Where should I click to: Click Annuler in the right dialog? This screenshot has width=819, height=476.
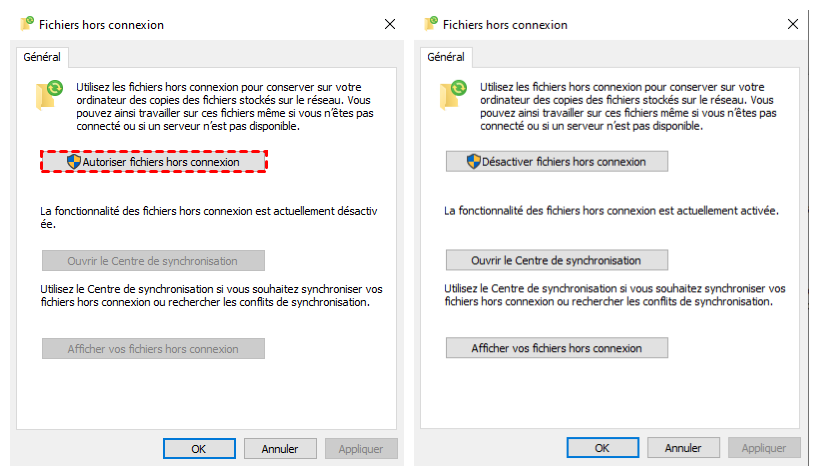click(x=683, y=448)
